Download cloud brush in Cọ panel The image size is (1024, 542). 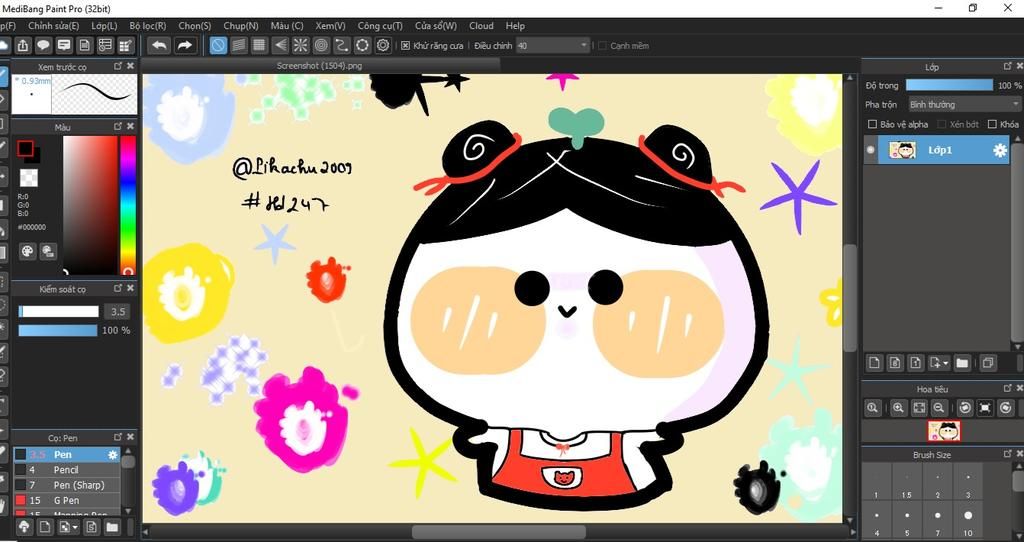coord(24,526)
